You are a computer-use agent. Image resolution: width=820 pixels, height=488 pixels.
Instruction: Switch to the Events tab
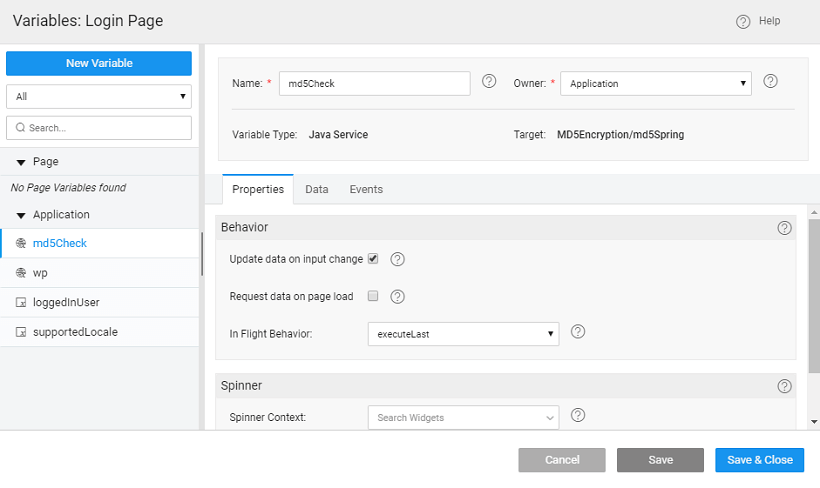[x=366, y=189]
